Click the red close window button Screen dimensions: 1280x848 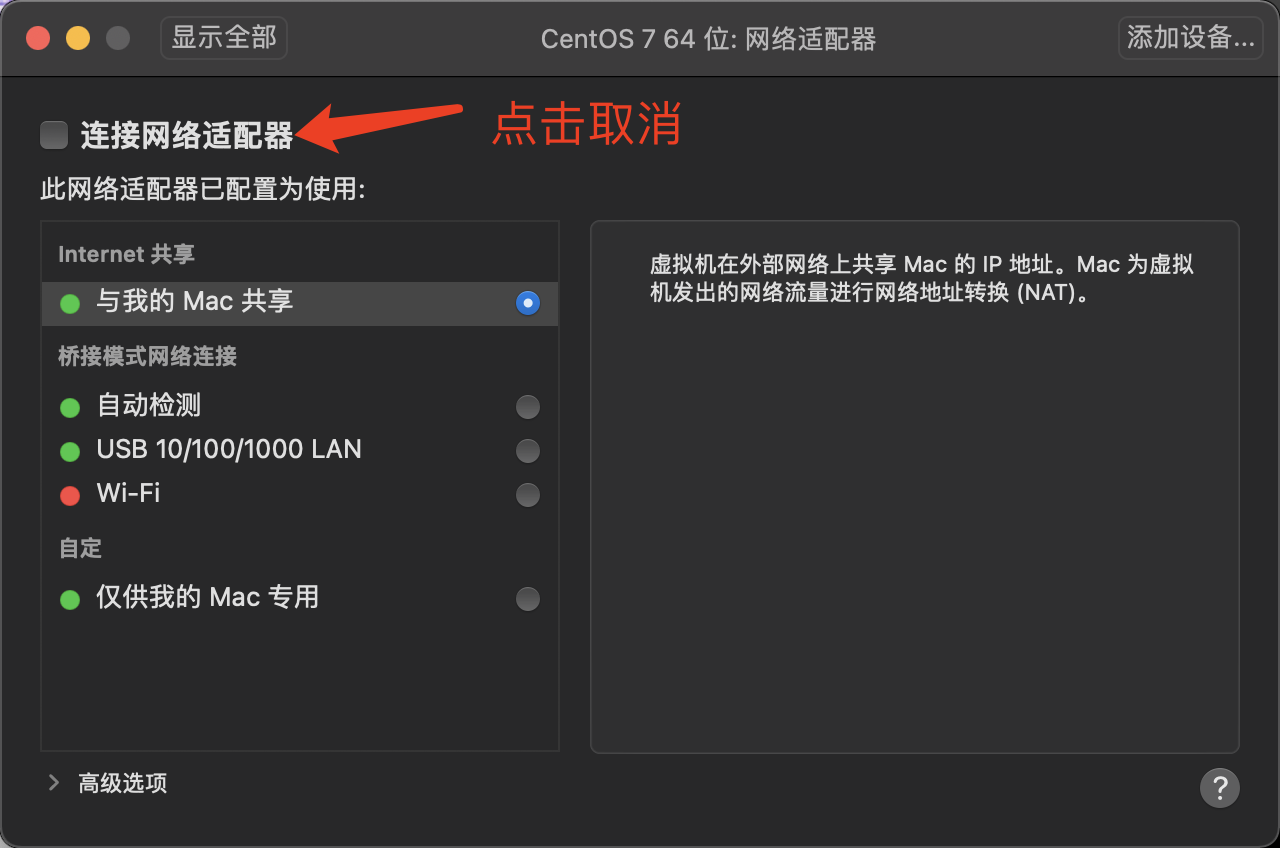tap(38, 39)
